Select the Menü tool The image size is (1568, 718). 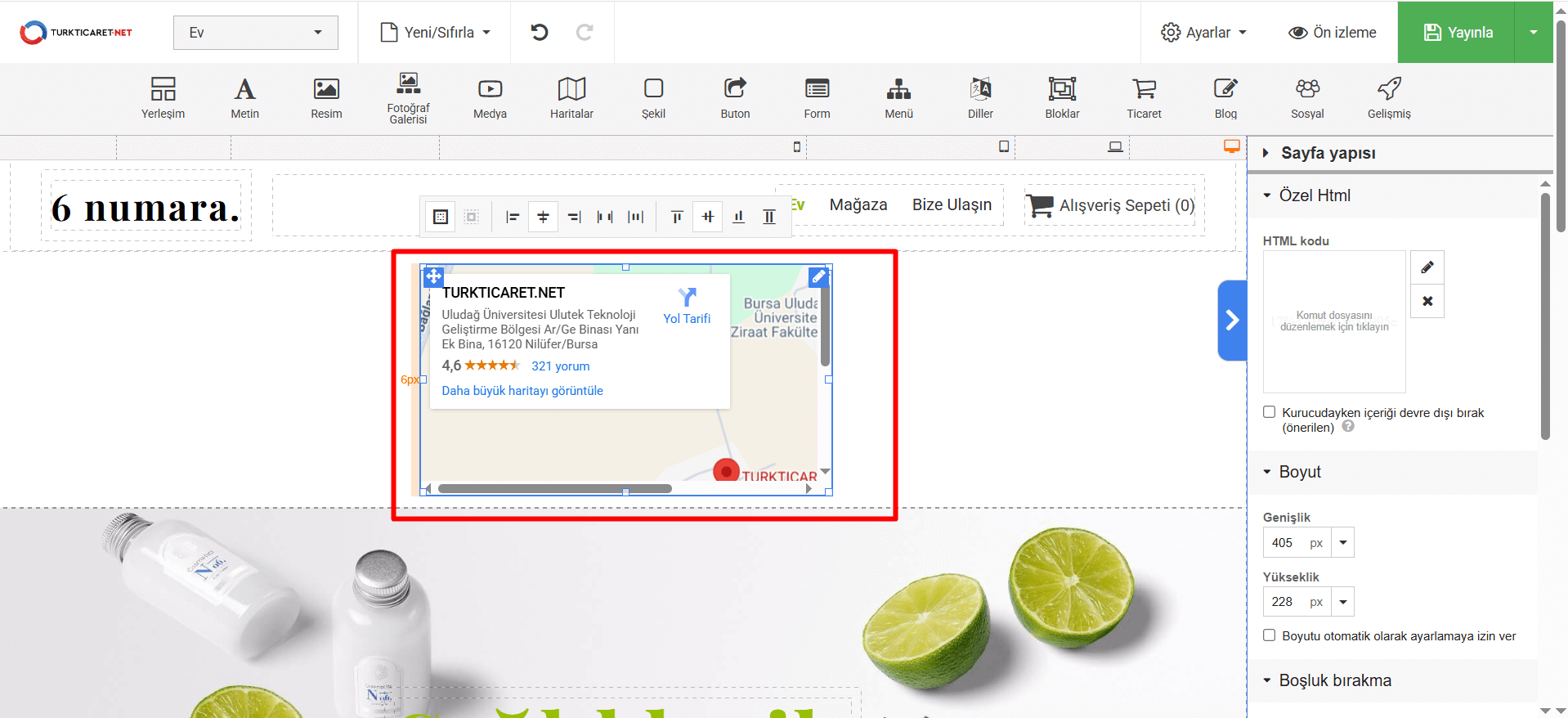[898, 98]
